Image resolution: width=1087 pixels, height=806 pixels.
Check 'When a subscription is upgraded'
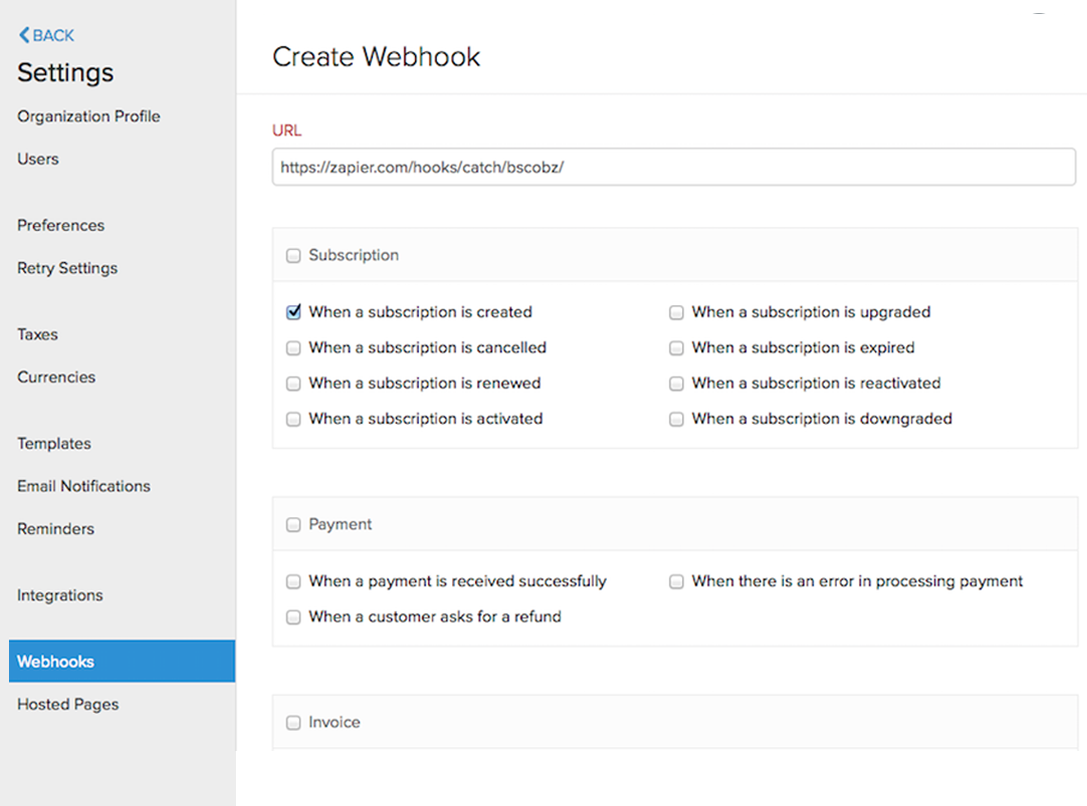(676, 312)
